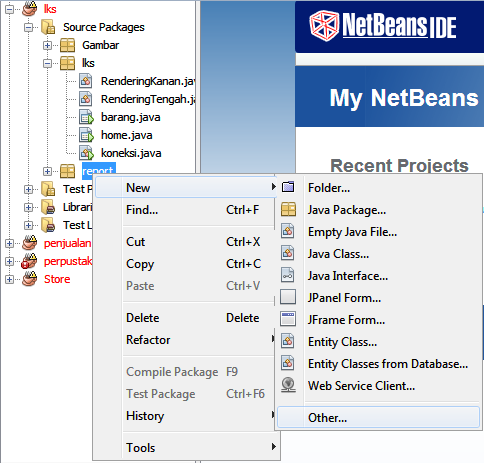The height and width of the screenshot is (463, 484).
Task: Click the RenderingTengah.java file icon
Action: pos(86,99)
